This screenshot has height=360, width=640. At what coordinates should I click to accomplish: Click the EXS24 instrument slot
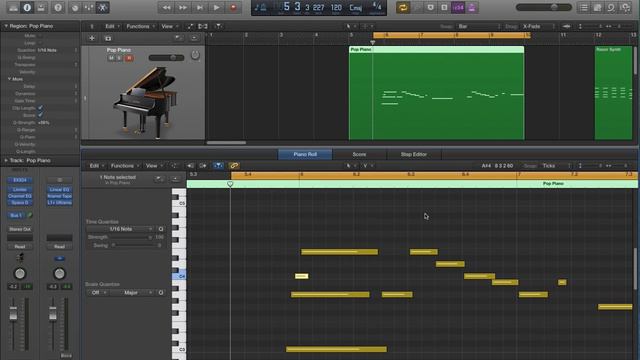pyautogui.click(x=20, y=180)
